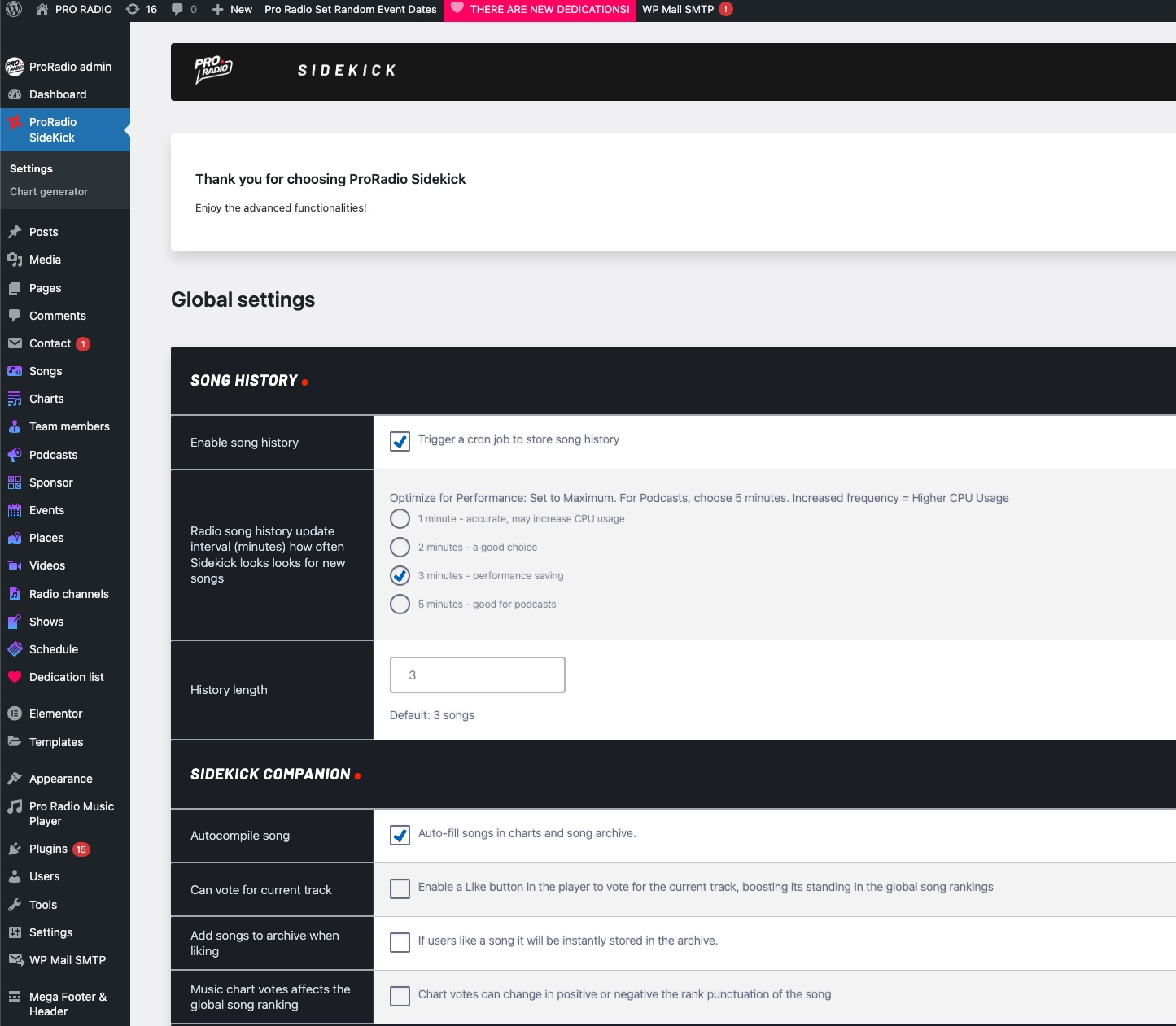Click the Media icon in sidebar
This screenshot has width=1176, height=1026.
click(x=15, y=260)
